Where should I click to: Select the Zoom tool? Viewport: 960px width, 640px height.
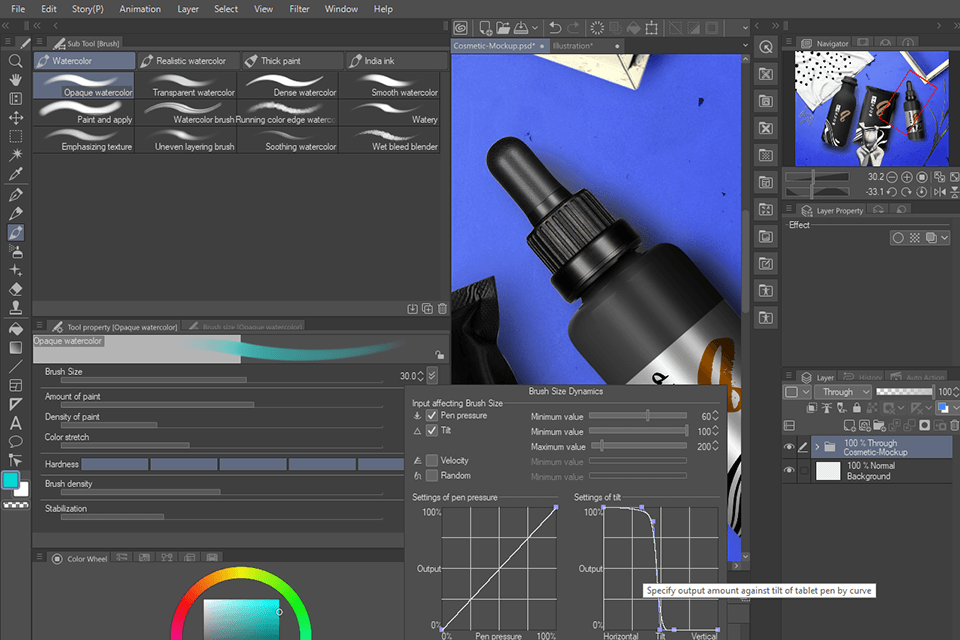(15, 60)
